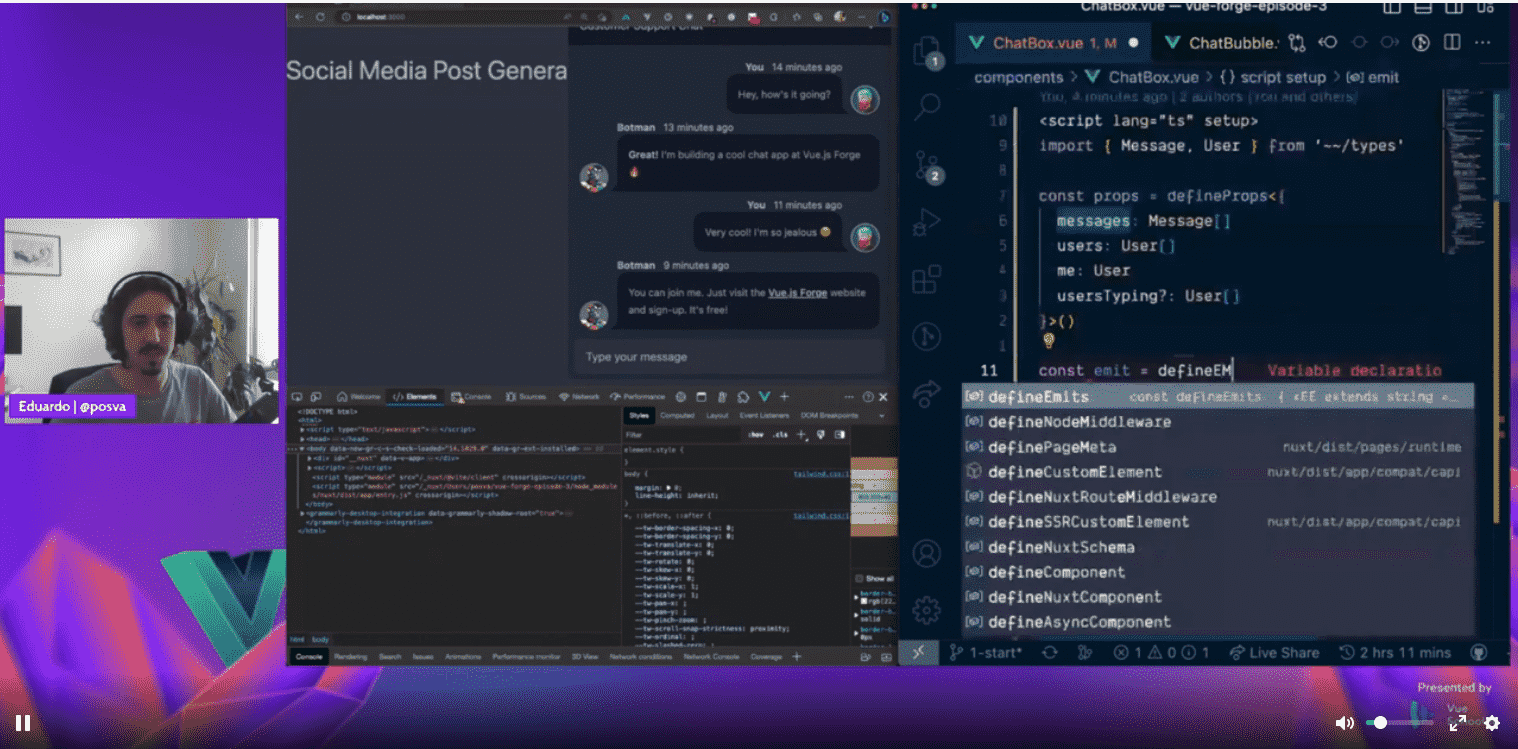The width and height of the screenshot is (1518, 749).
Task: Split the editor to the right
Action: [x=1452, y=43]
